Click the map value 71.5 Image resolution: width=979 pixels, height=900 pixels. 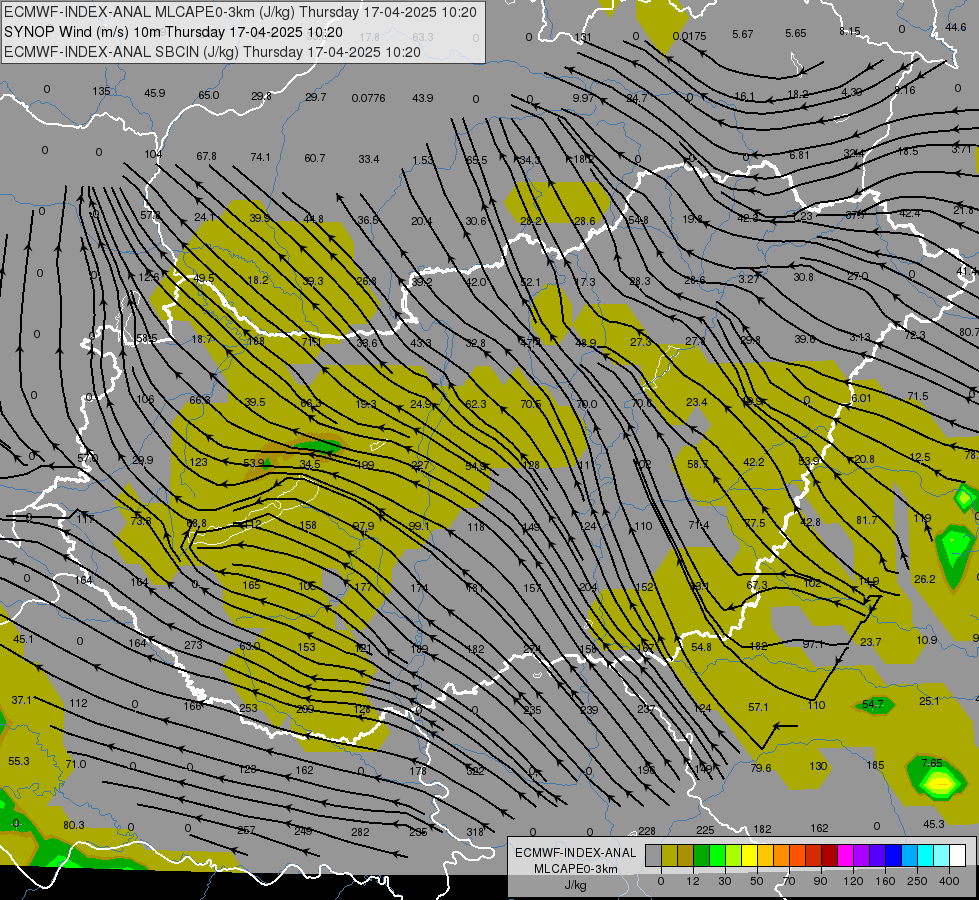tap(918, 396)
